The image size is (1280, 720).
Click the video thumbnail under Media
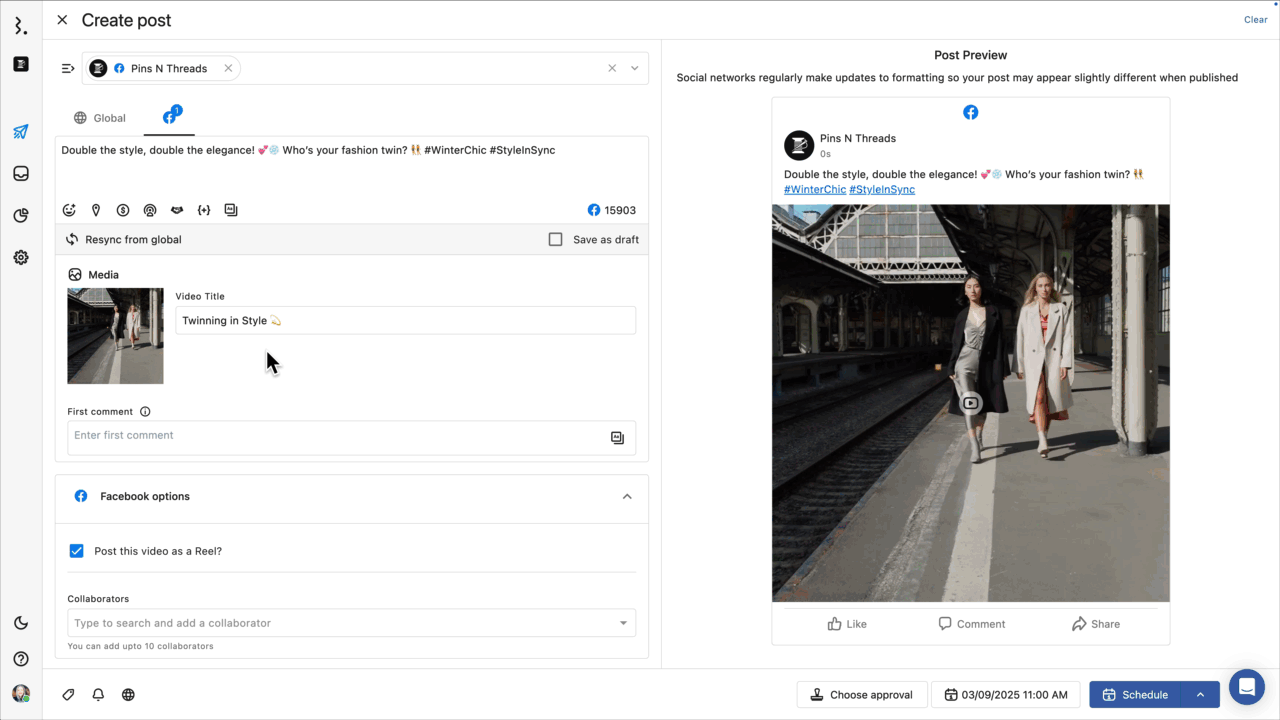tap(115, 336)
